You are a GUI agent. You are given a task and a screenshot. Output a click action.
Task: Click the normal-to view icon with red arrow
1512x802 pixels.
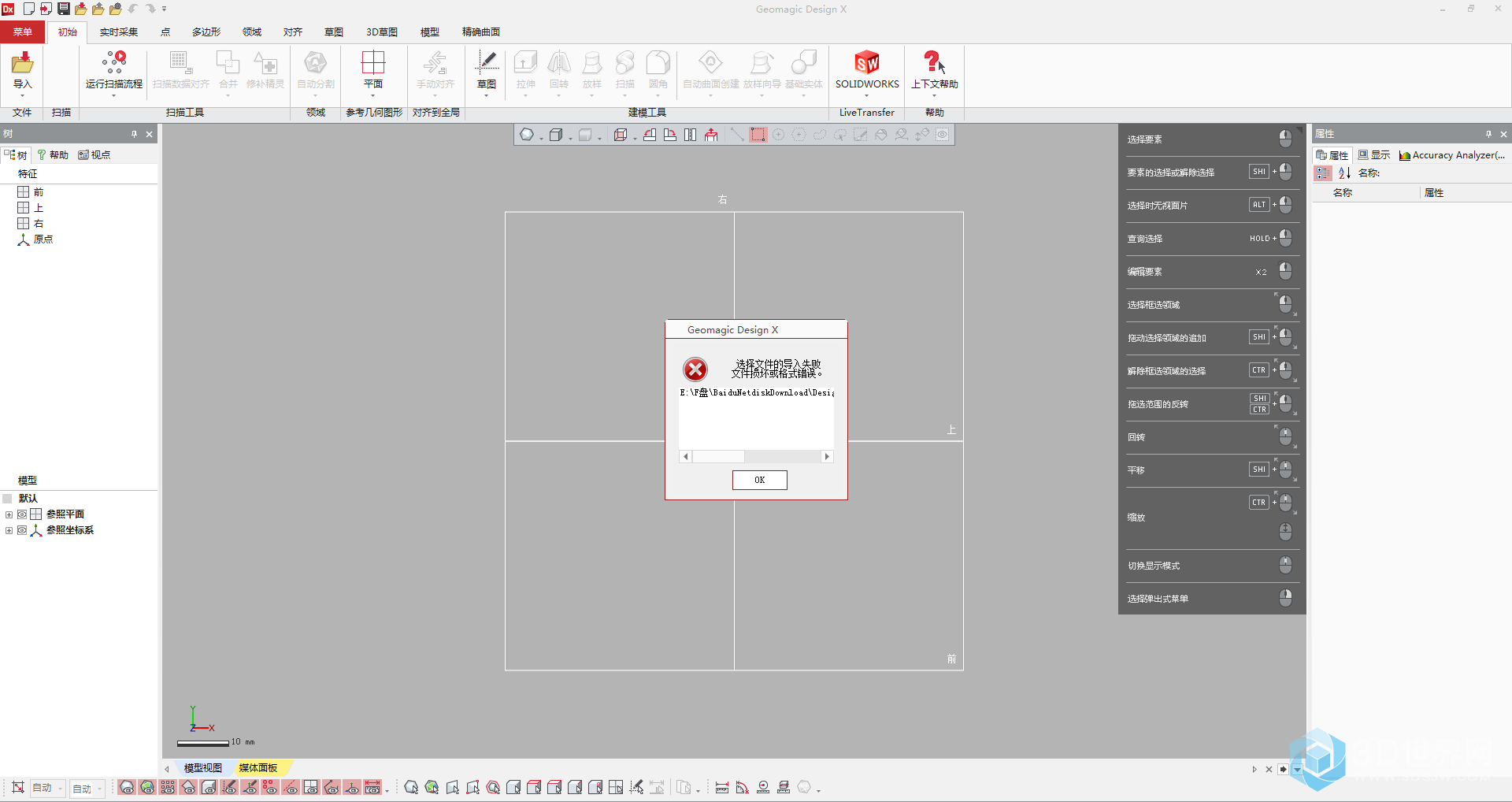(711, 135)
